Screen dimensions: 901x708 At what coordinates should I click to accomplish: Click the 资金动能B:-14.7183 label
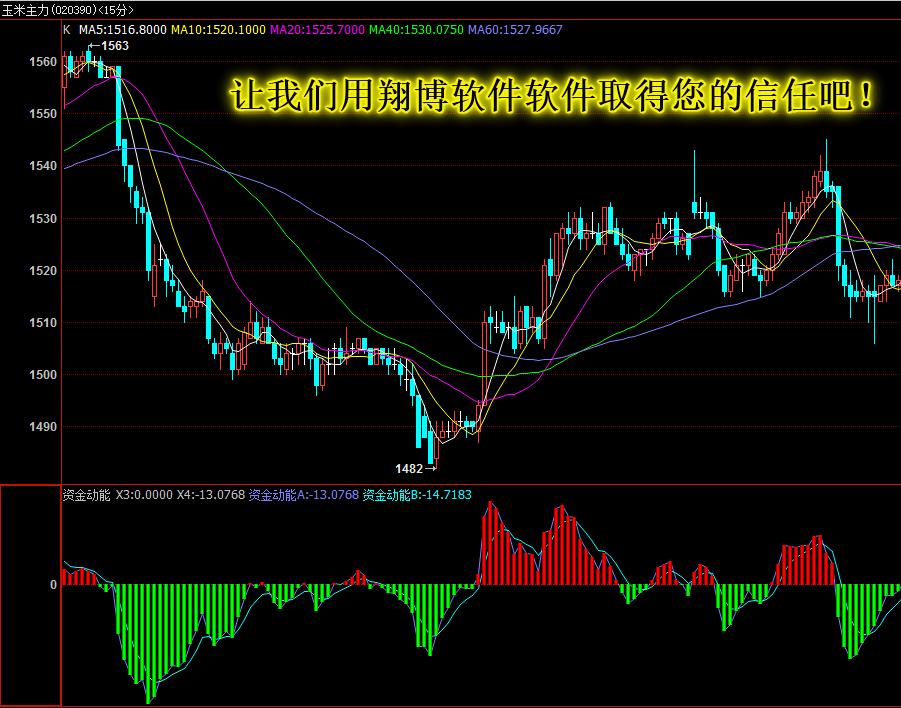(417, 495)
